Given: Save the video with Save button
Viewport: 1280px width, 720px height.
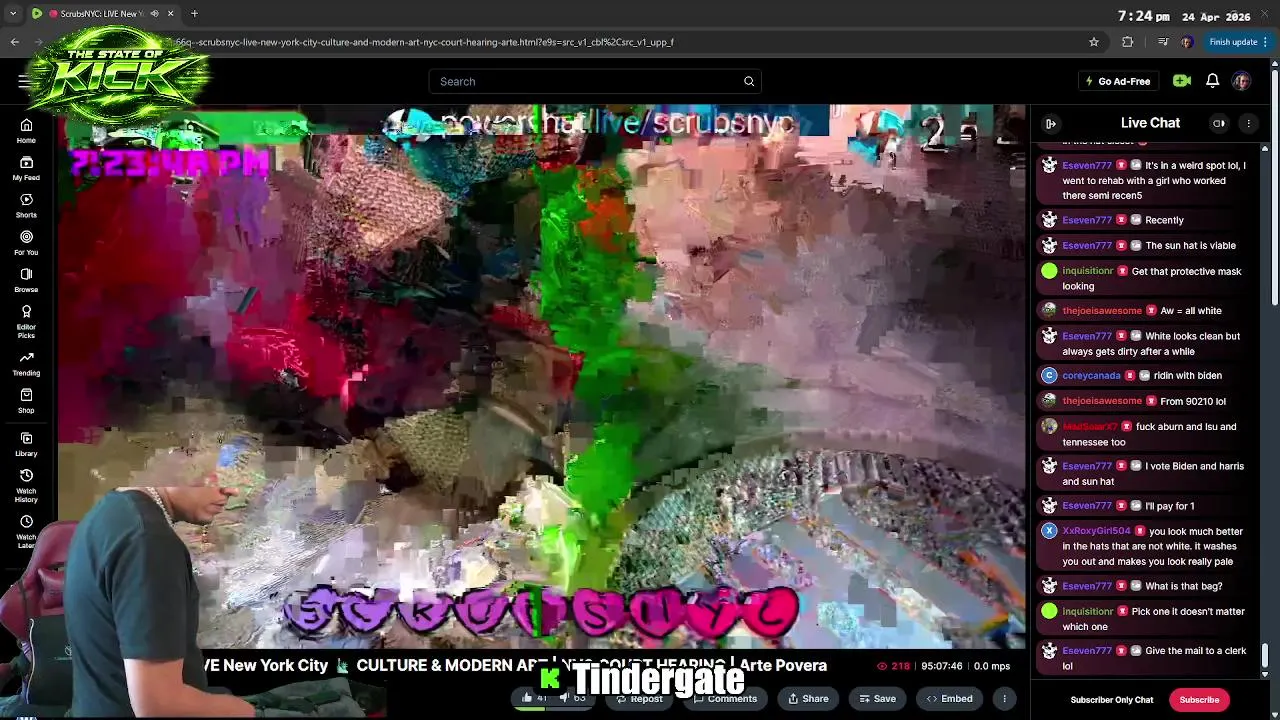Looking at the screenshot, I should (877, 698).
